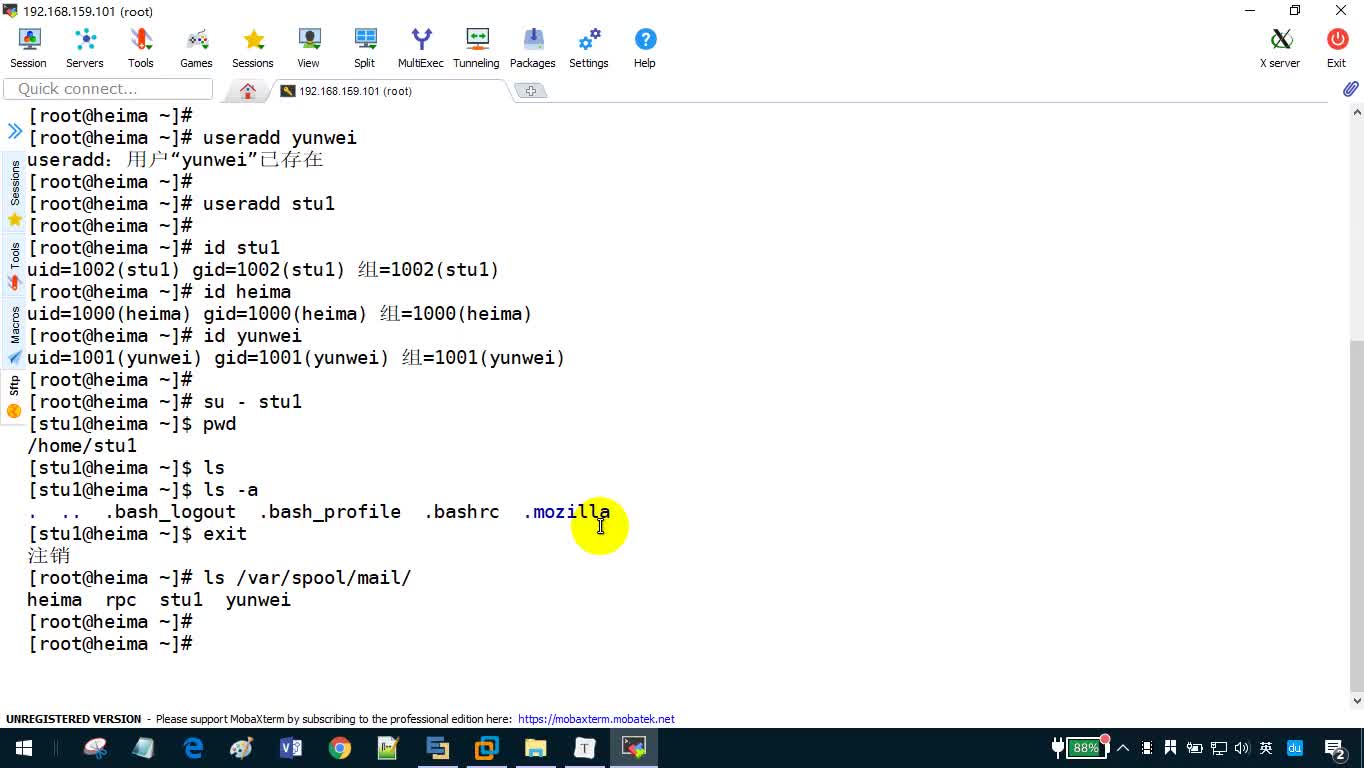Select the Split terminal icon
Viewport: 1364px width, 768px height.
(x=365, y=47)
